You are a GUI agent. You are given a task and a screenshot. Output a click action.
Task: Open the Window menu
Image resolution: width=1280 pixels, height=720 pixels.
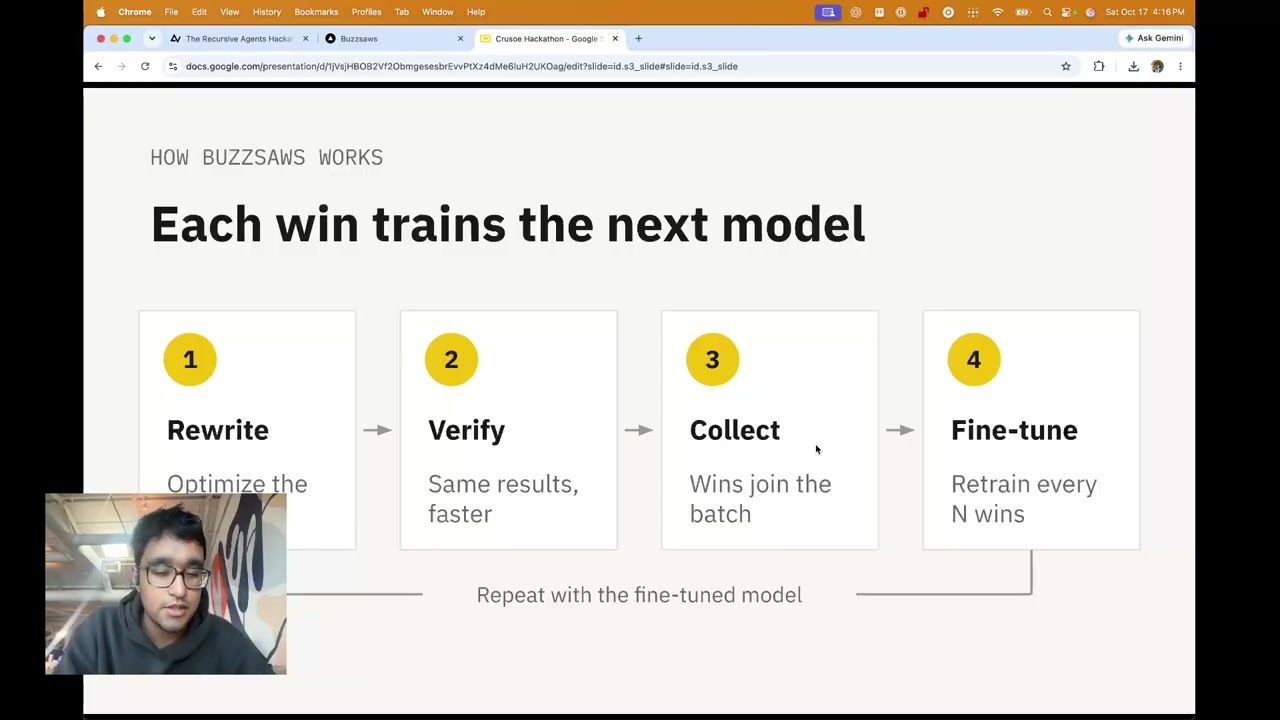pos(437,12)
